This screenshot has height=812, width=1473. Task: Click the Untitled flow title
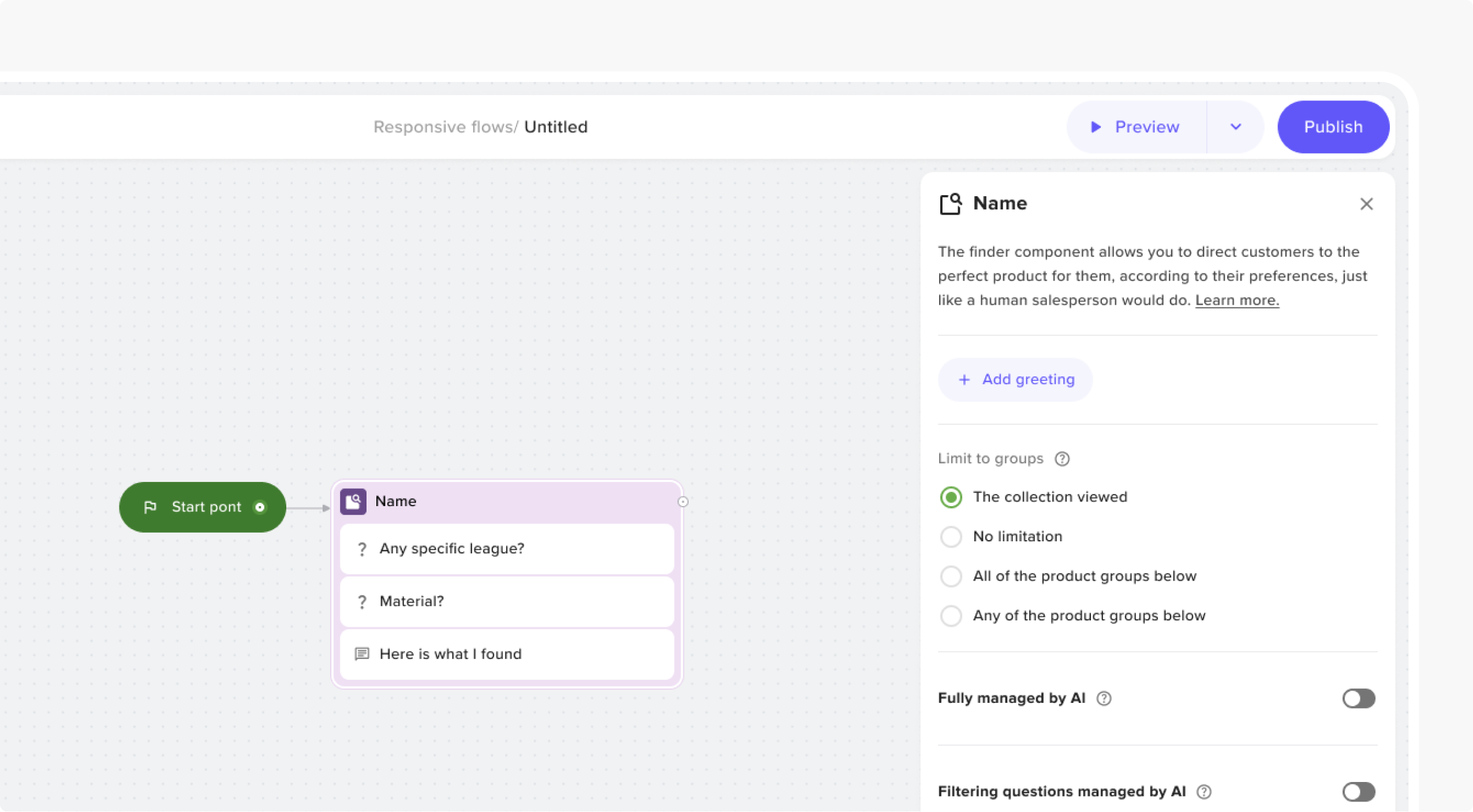click(x=555, y=127)
